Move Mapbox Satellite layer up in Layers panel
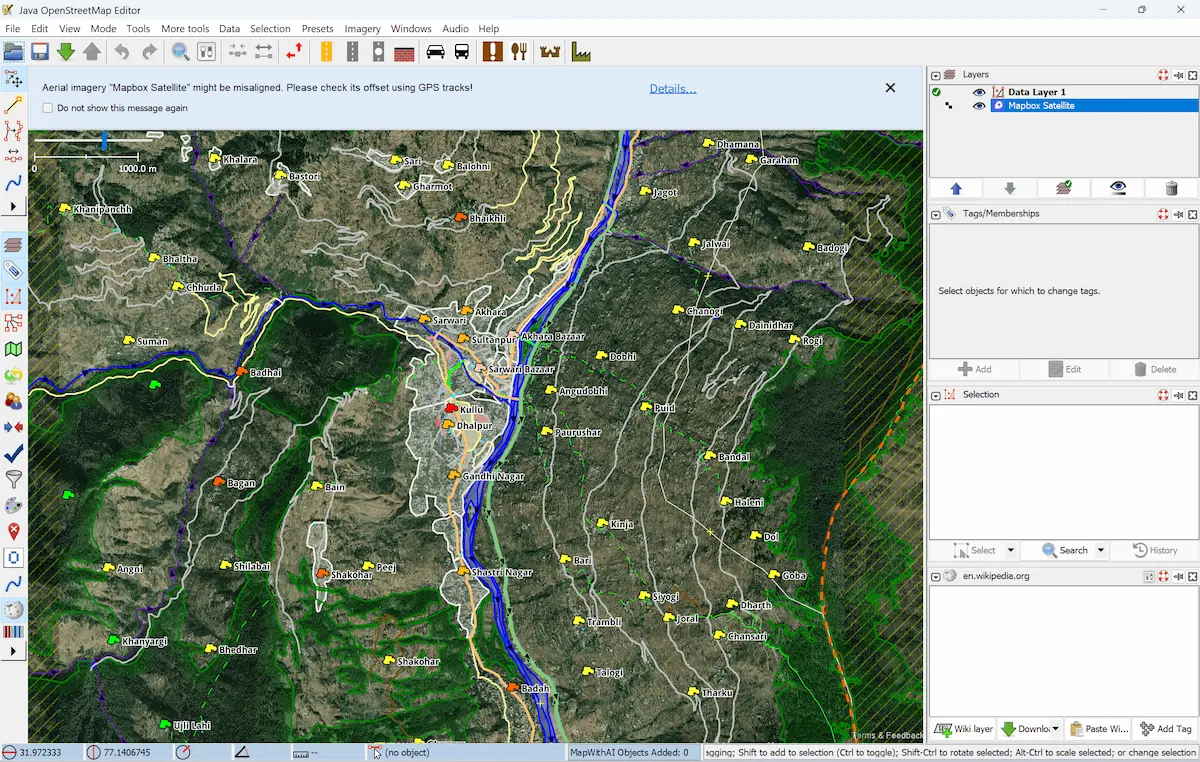The image size is (1200, 762). tap(956, 188)
